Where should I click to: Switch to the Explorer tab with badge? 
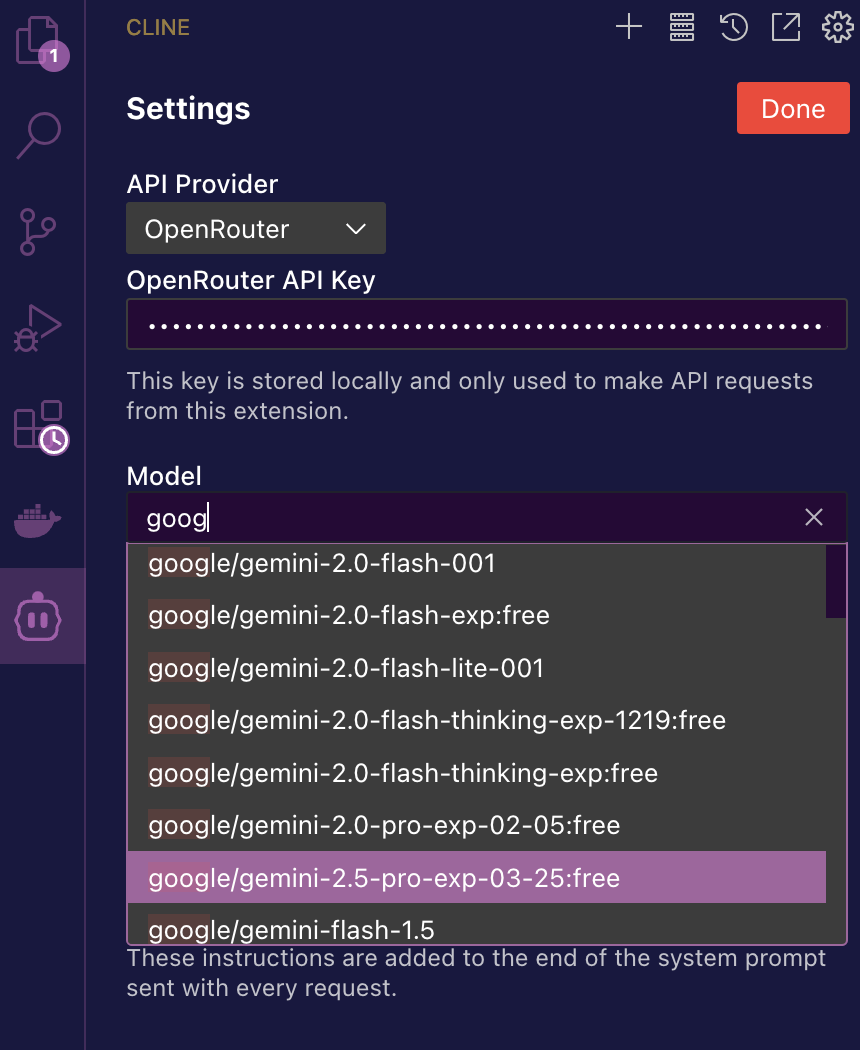(x=42, y=42)
